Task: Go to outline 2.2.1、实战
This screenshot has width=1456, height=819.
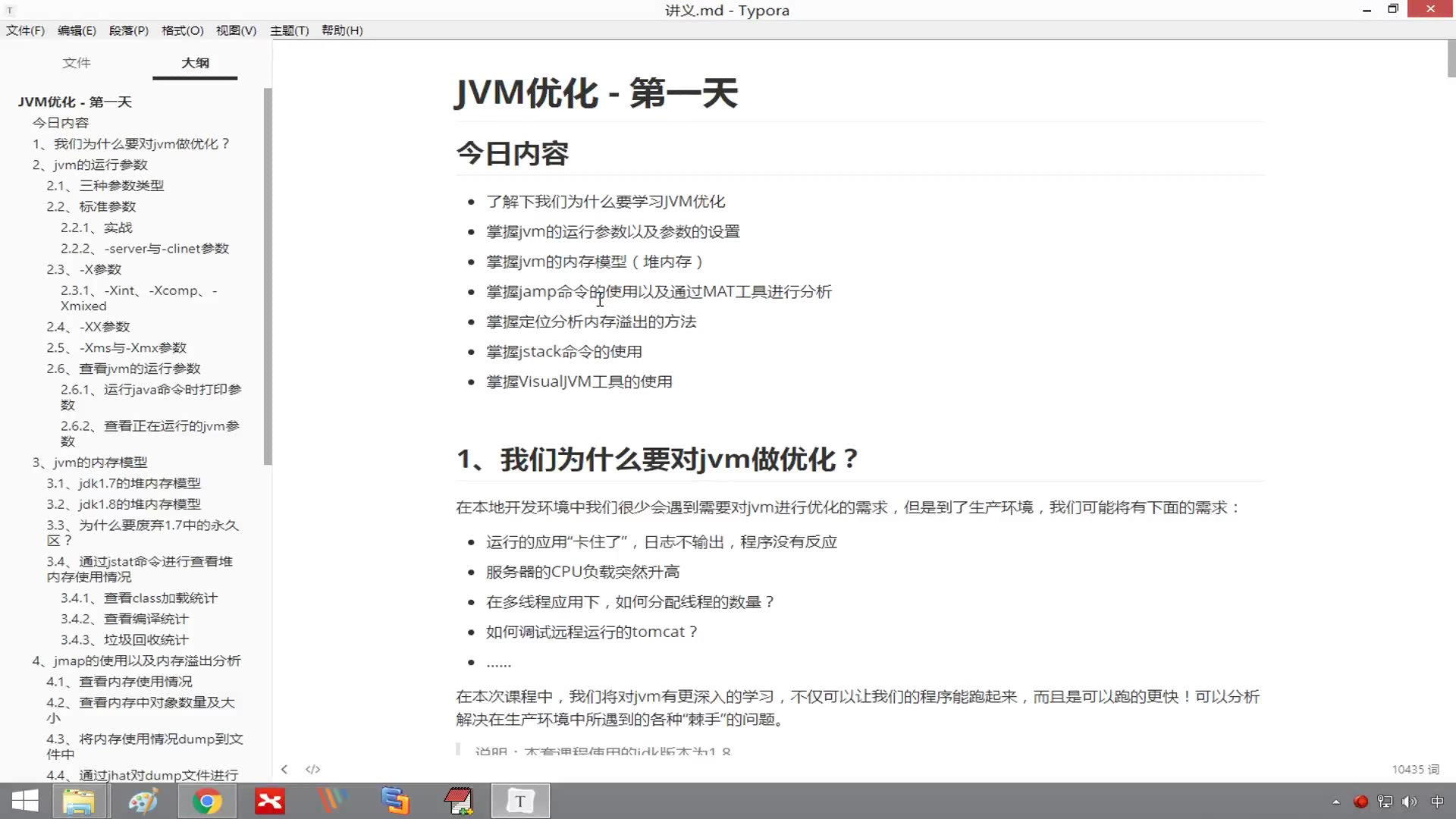Action: tap(96, 227)
